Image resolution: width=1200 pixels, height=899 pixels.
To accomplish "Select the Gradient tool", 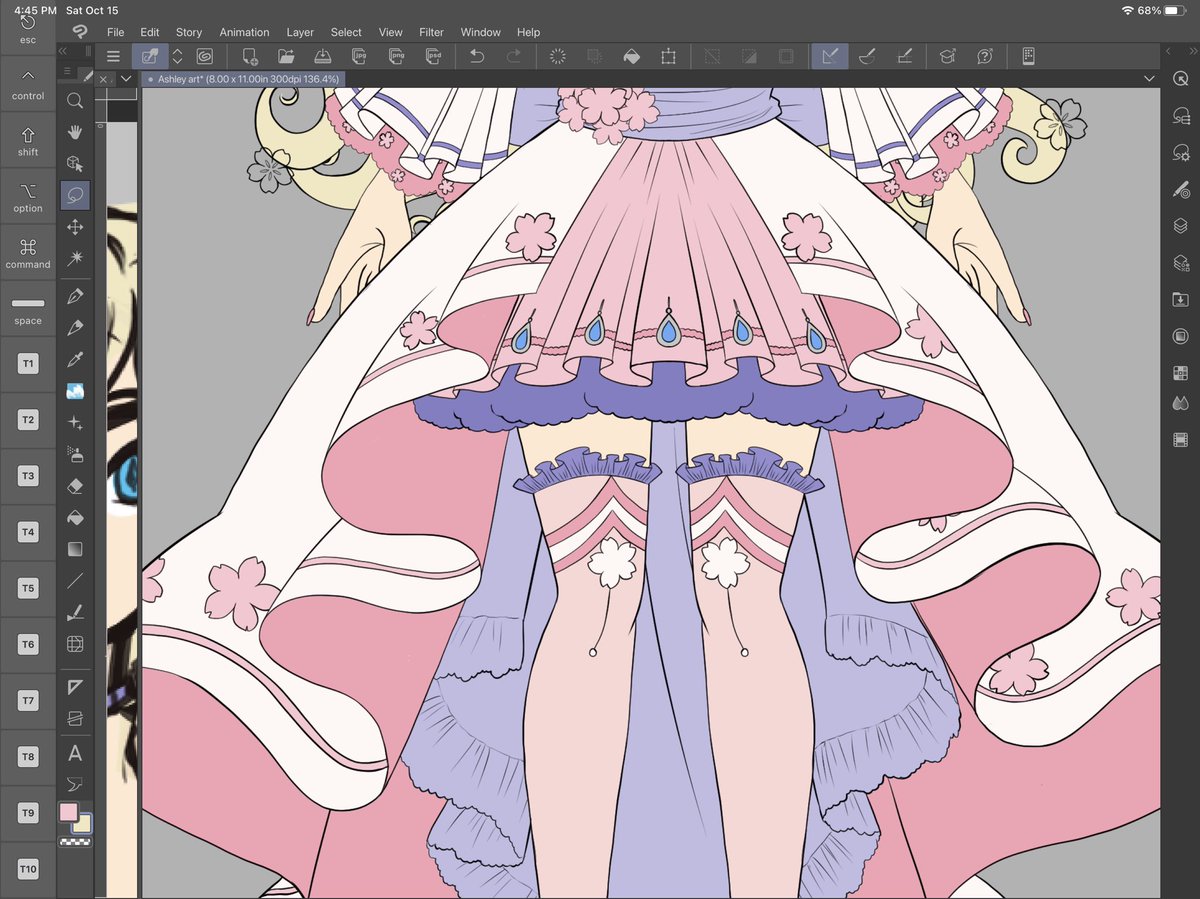I will coord(75,549).
